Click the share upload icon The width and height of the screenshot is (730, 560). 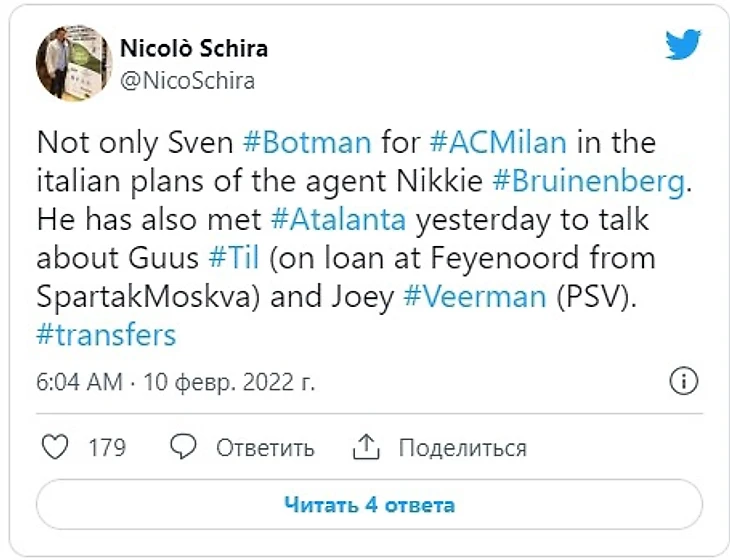367,447
